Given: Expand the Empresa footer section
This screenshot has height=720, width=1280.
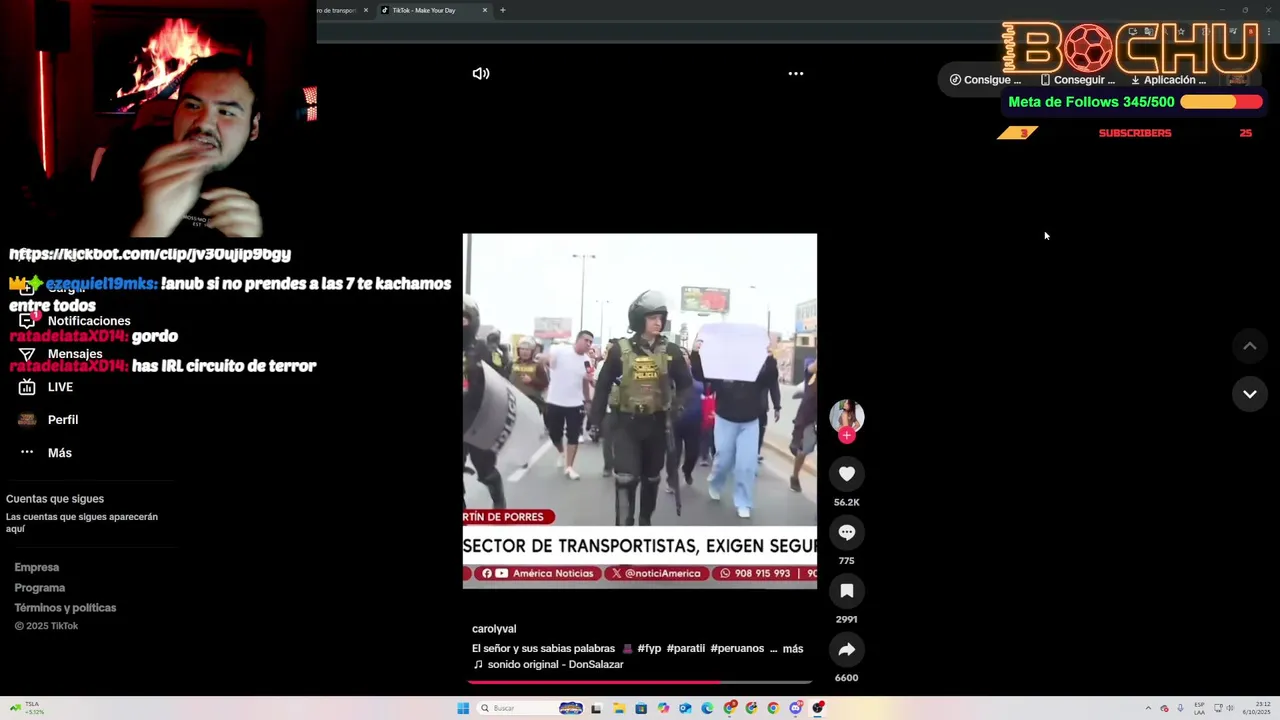Looking at the screenshot, I should click(x=37, y=567).
